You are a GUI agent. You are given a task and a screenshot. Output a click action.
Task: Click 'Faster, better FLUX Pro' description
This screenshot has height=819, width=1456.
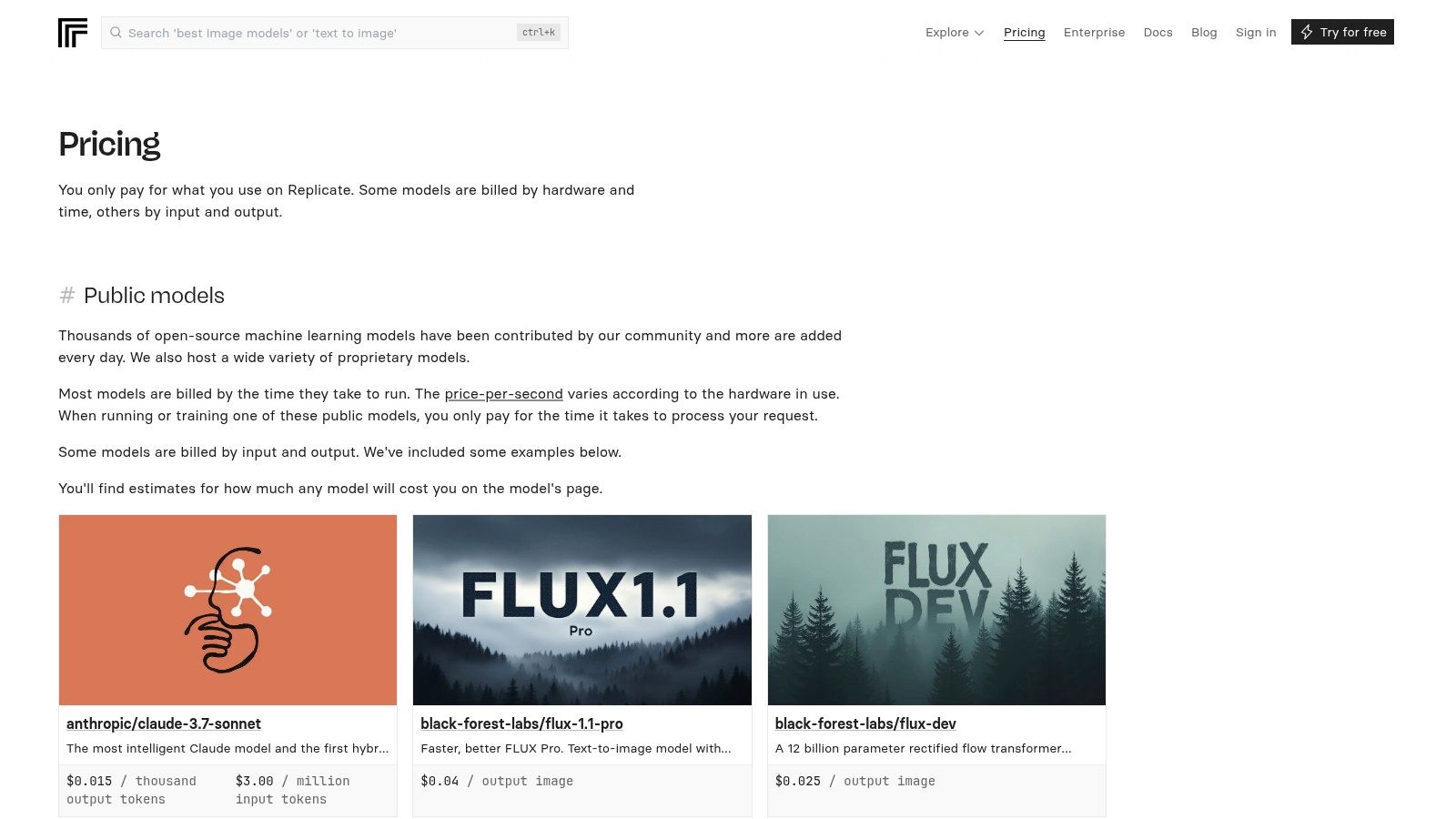[x=576, y=748]
